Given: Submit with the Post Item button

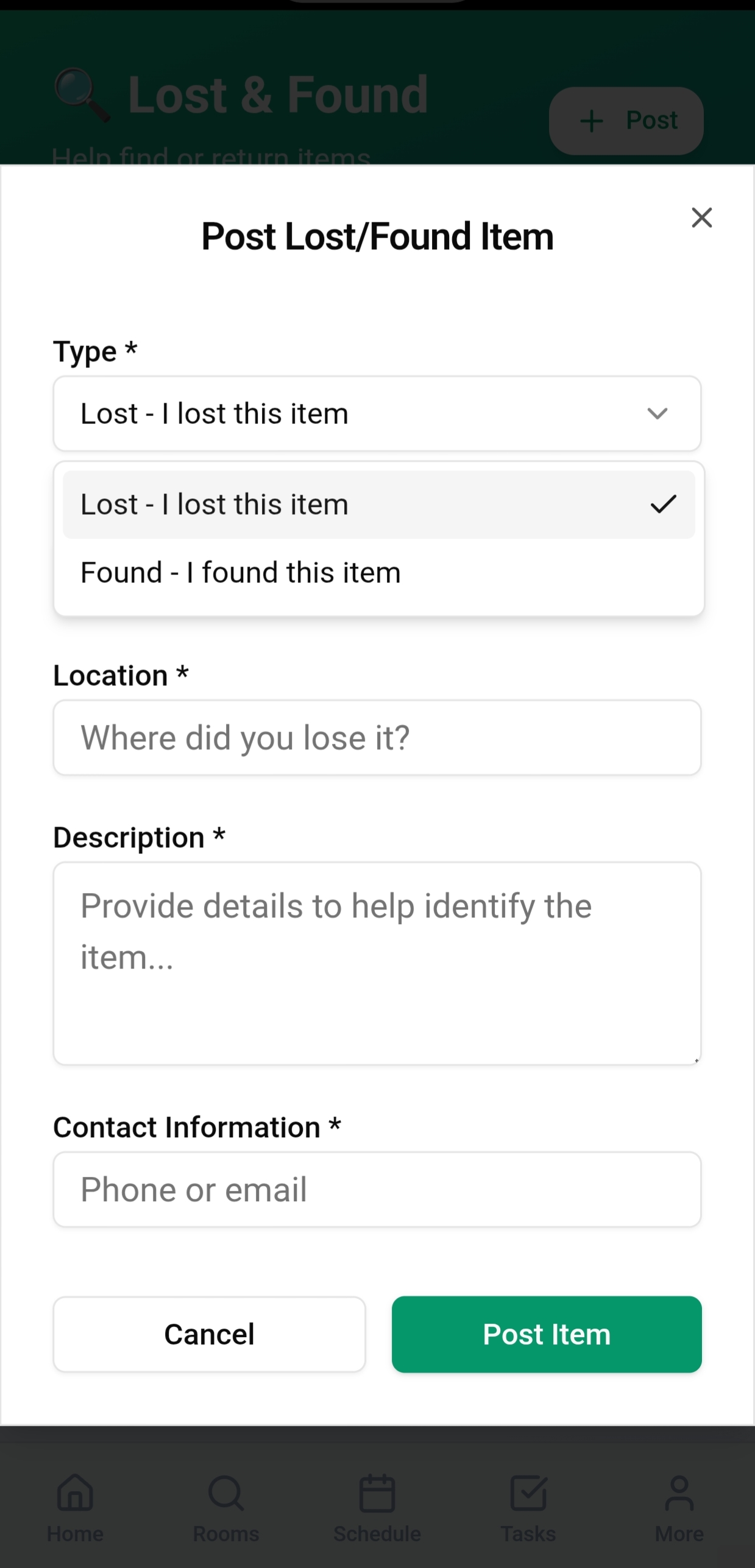Looking at the screenshot, I should coord(547,1334).
